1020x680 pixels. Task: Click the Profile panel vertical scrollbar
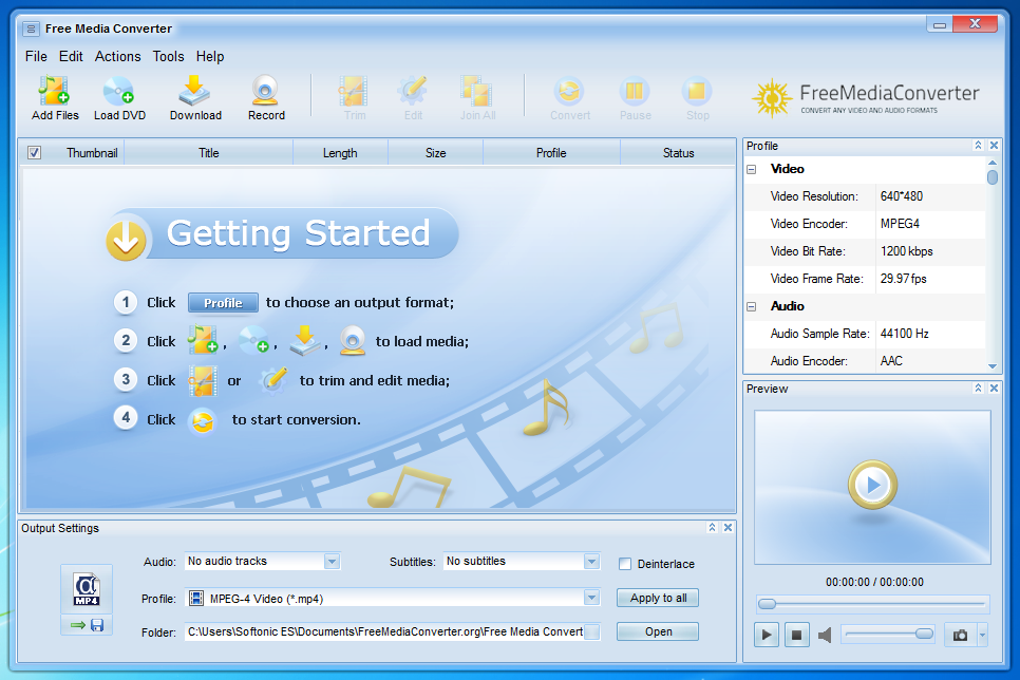click(x=992, y=265)
